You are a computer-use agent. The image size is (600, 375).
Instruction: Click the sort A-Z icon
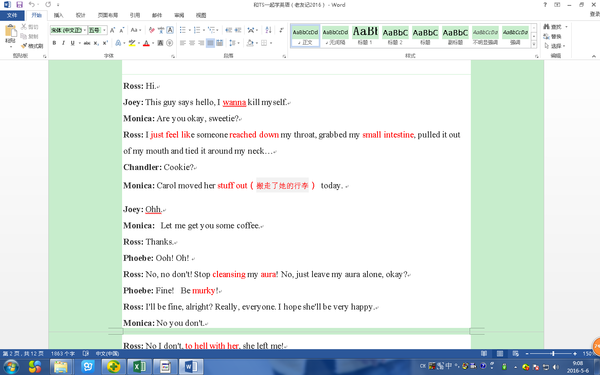click(268, 30)
